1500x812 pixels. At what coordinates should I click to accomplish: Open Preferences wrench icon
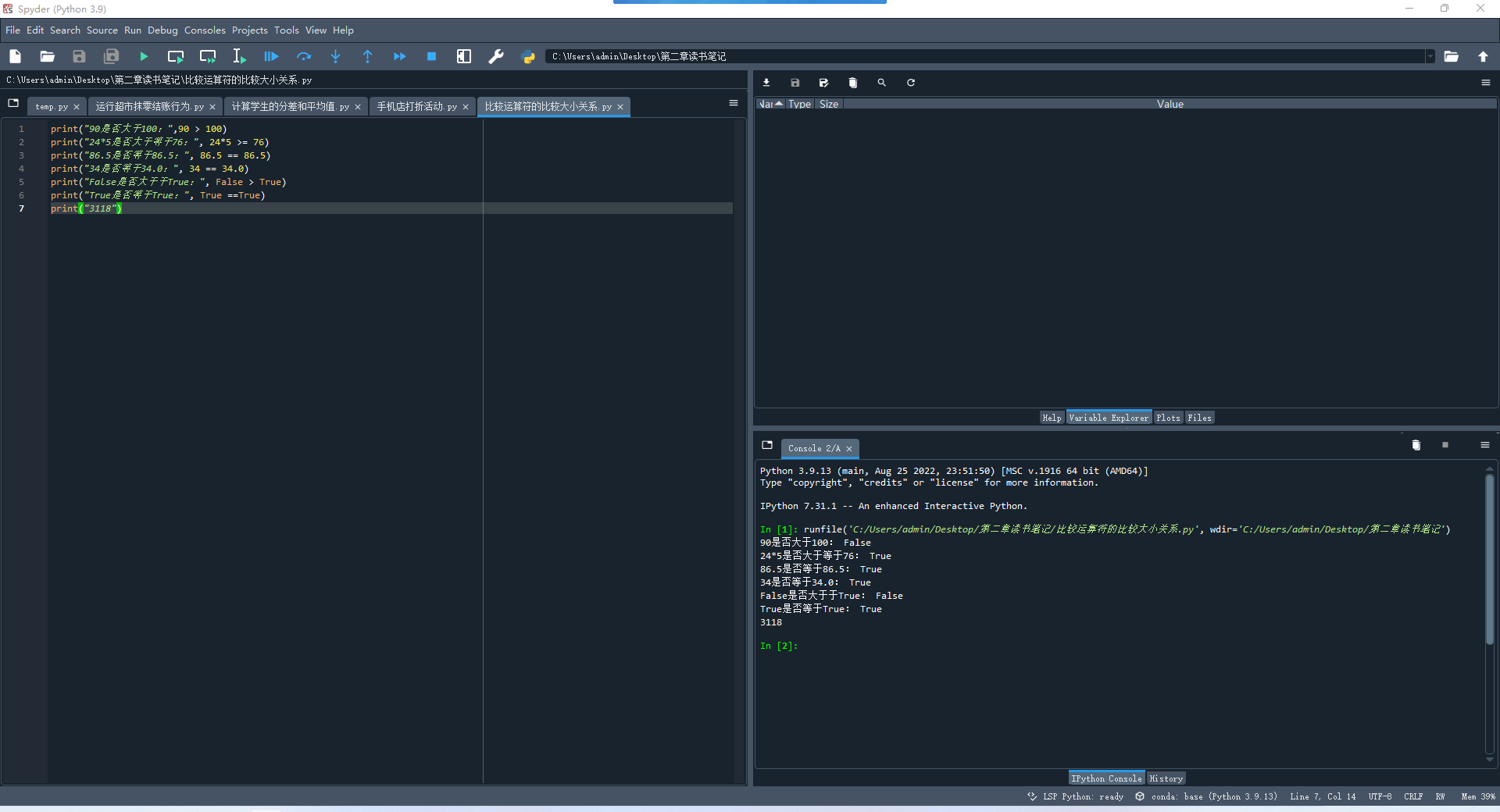[496, 56]
